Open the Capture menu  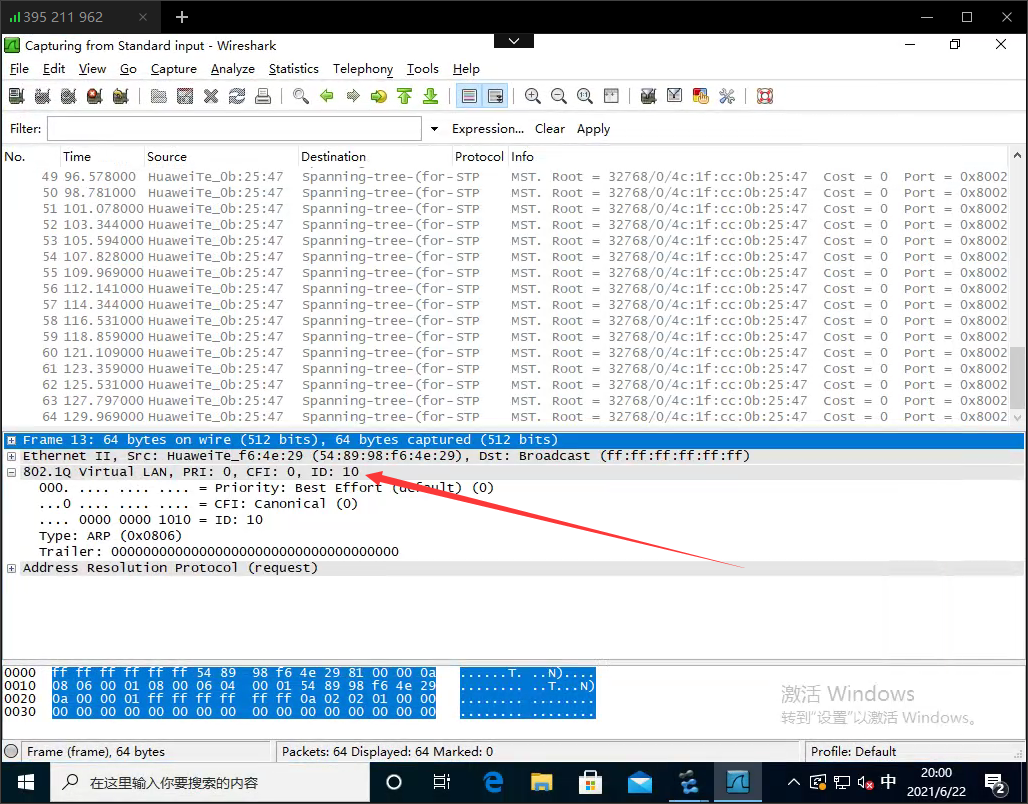pyautogui.click(x=174, y=69)
